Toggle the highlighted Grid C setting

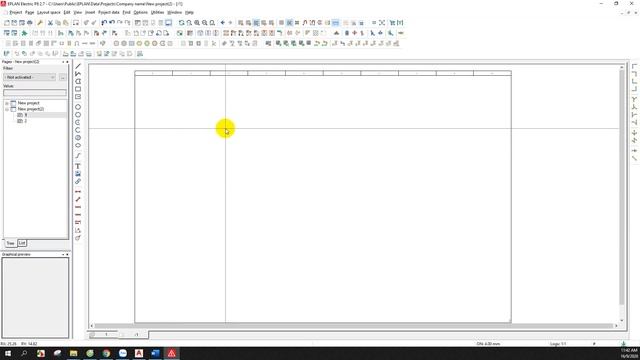256,23
